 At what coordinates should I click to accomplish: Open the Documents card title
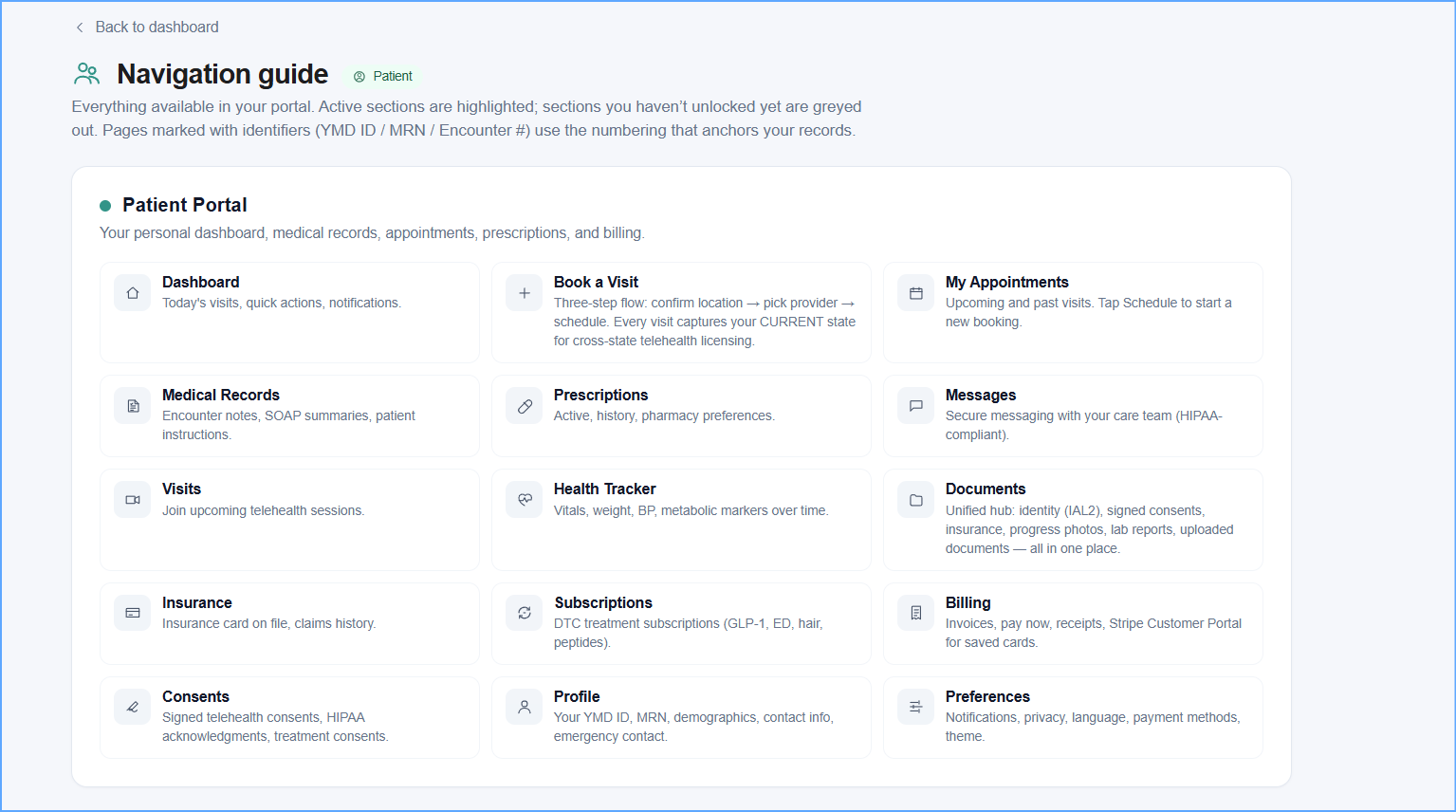coord(986,489)
